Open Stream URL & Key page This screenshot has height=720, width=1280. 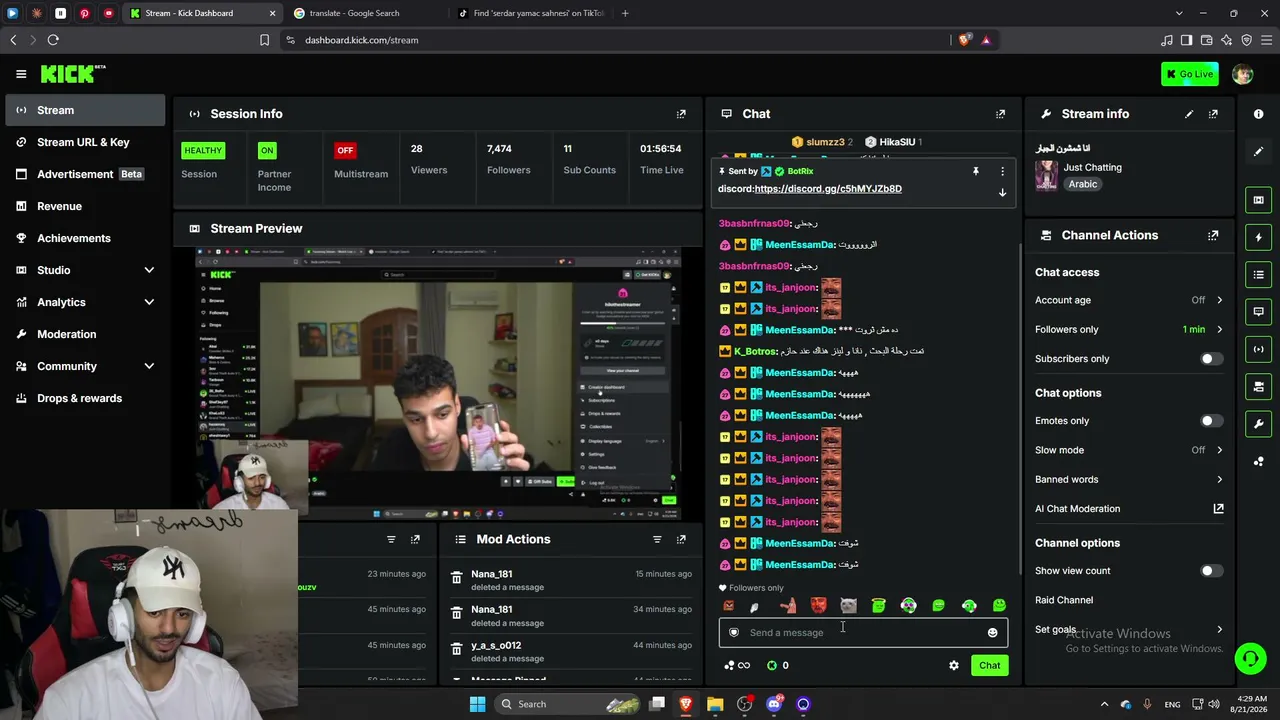pyautogui.click(x=85, y=142)
